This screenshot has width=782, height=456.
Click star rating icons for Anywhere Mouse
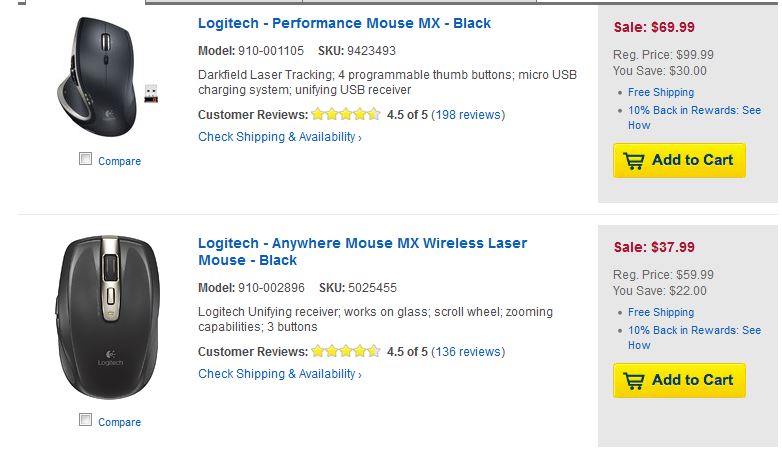(346, 352)
